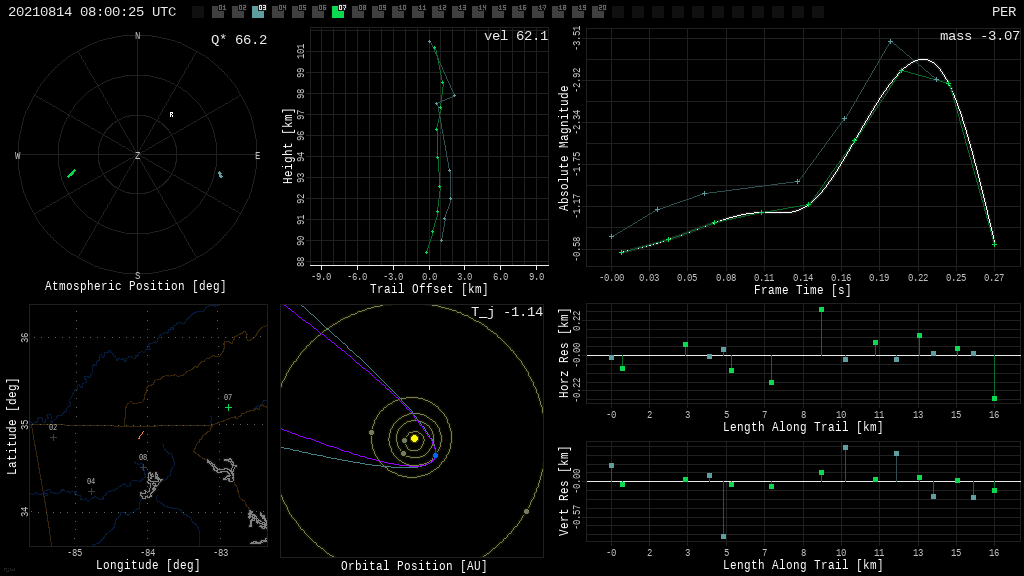Toggle station 01 indicator box
The width and height of the screenshot is (1024, 576).
pyautogui.click(x=218, y=12)
